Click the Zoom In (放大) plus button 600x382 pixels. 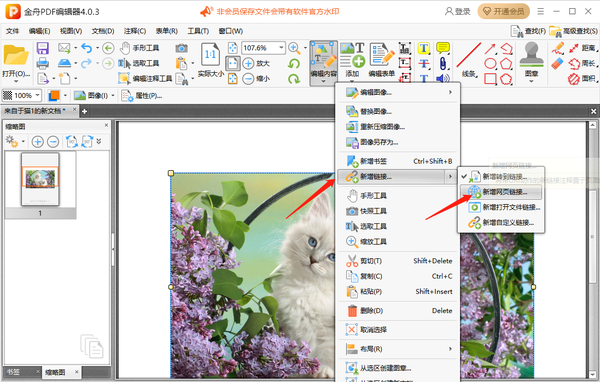pyautogui.click(x=256, y=63)
